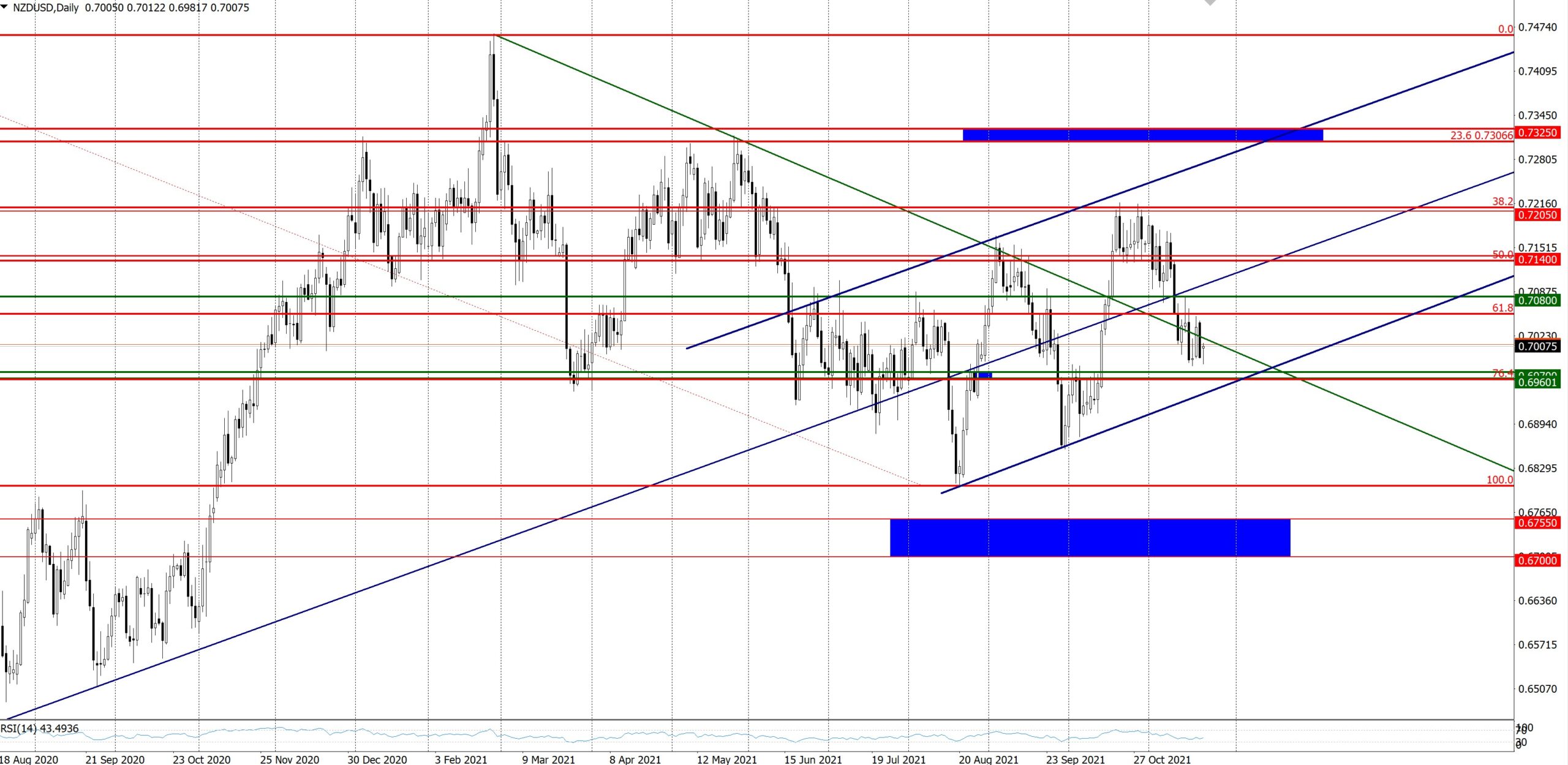
Task: Click the red 0.73250 price label
Action: [x=1537, y=133]
